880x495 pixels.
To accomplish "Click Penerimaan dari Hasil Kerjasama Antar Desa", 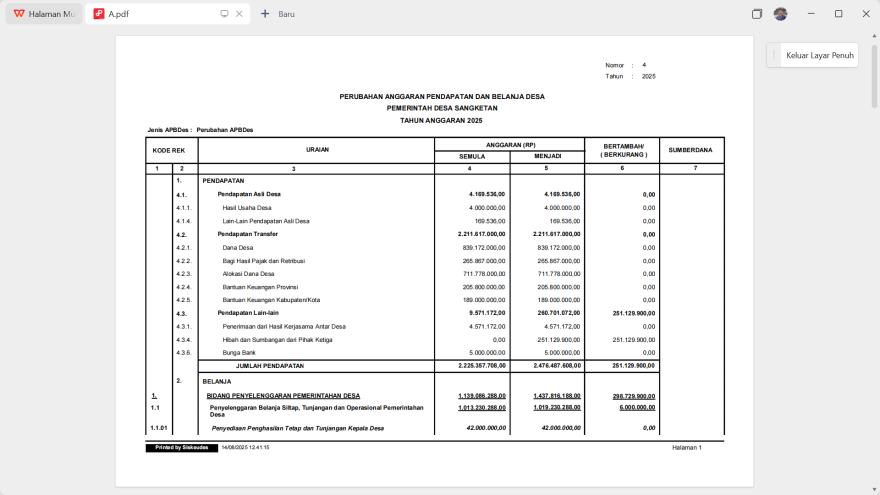I will (284, 327).
